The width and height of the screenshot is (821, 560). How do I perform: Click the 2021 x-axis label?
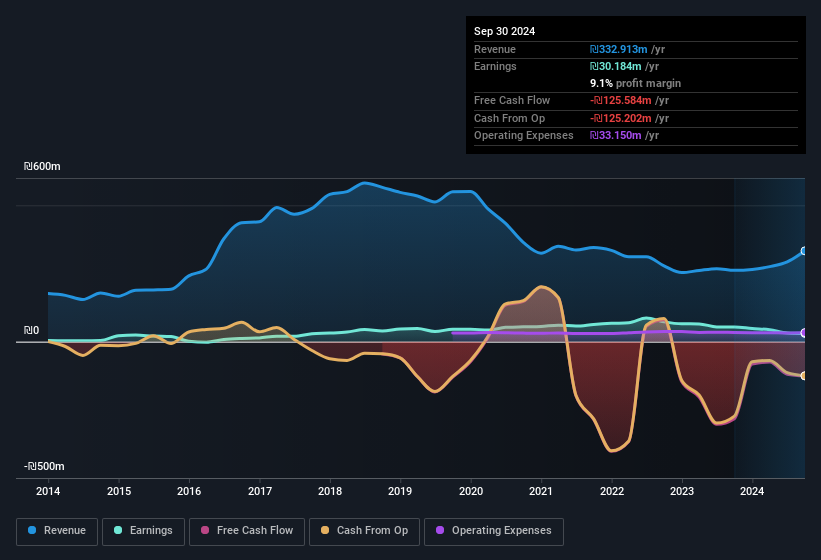point(541,491)
